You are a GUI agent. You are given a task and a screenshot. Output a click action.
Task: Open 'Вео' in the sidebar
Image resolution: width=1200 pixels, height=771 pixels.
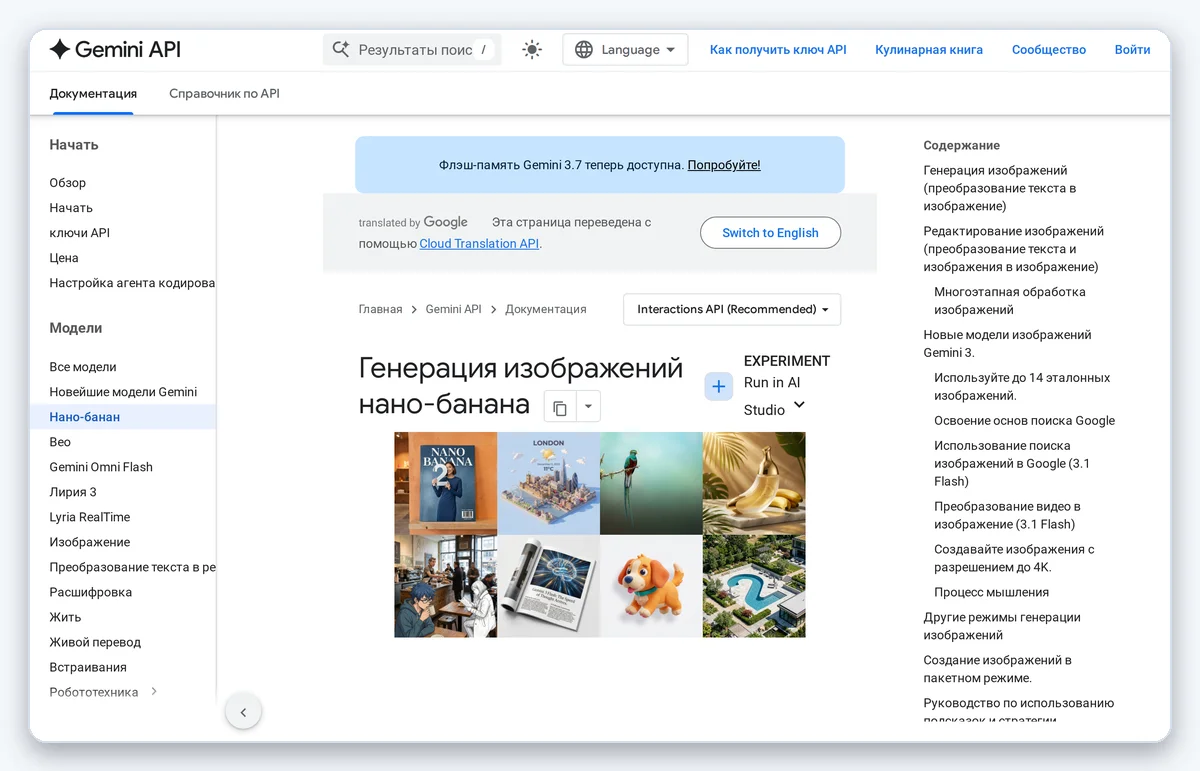tap(60, 442)
